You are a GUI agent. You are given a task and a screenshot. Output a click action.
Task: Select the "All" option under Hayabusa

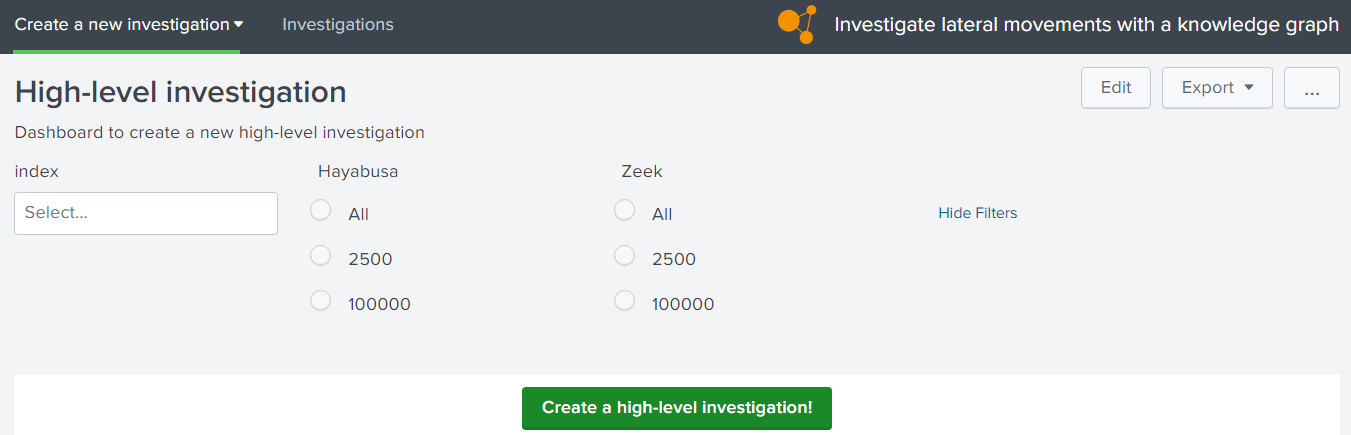[321, 211]
